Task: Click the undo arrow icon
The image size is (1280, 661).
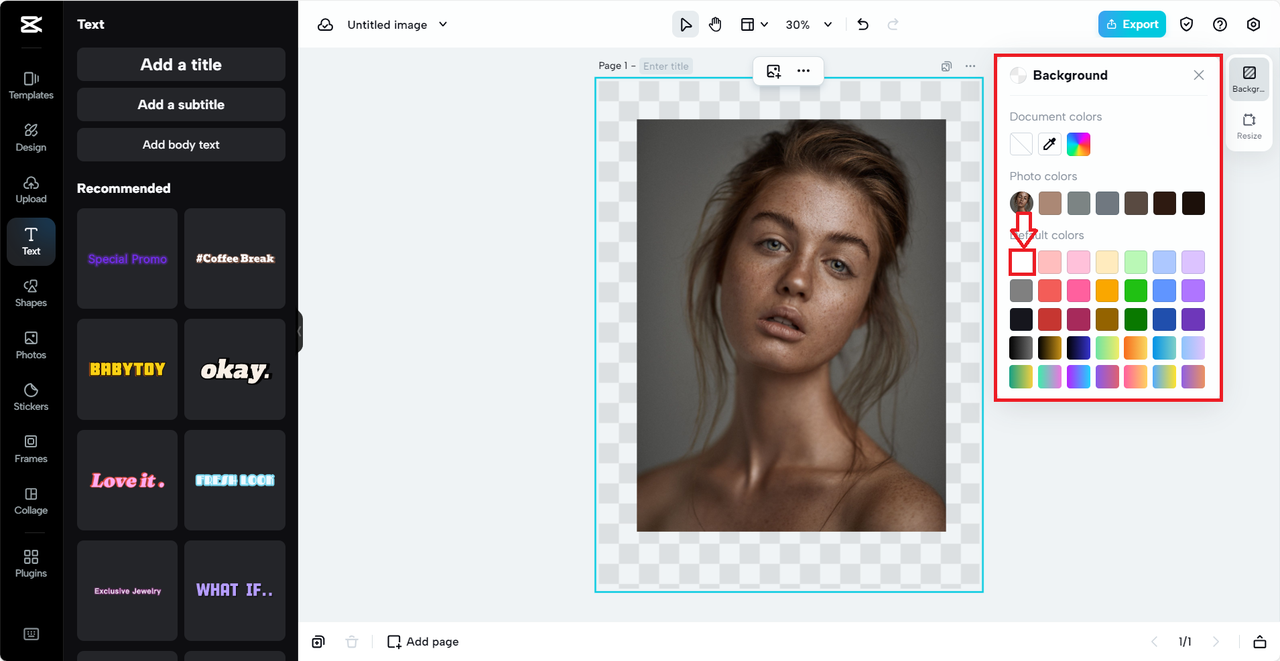Action: 863,25
